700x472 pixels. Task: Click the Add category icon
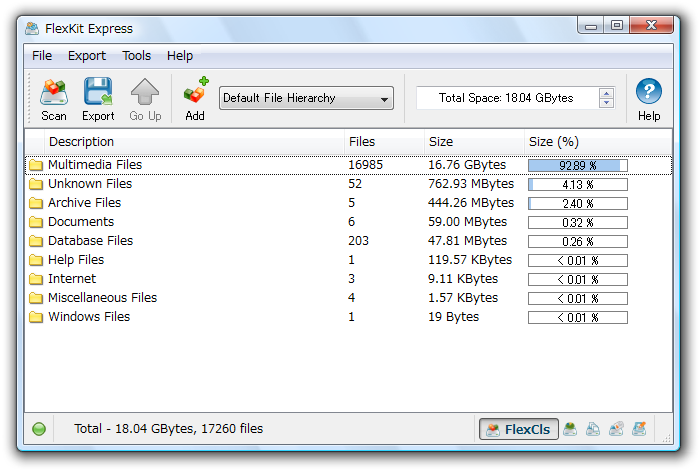click(196, 90)
